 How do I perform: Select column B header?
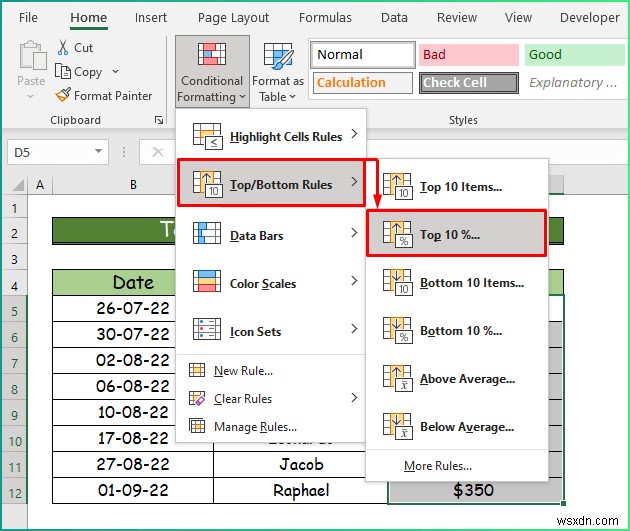(x=133, y=185)
